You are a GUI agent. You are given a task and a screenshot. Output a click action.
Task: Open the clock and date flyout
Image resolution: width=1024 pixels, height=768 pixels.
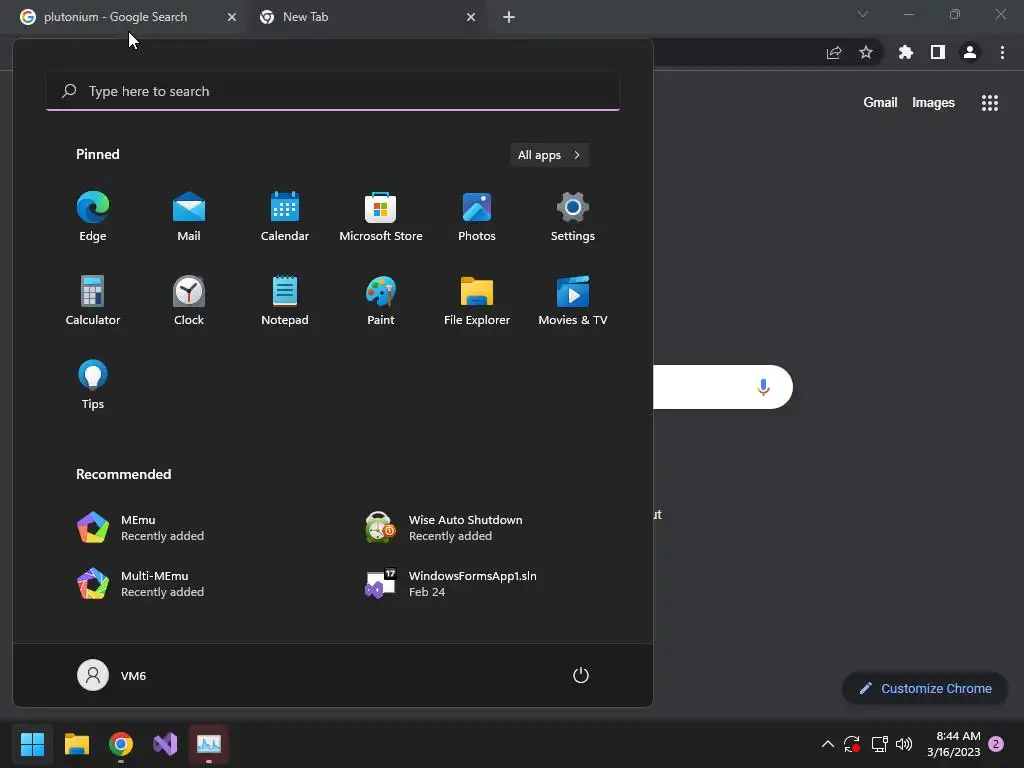click(x=953, y=744)
